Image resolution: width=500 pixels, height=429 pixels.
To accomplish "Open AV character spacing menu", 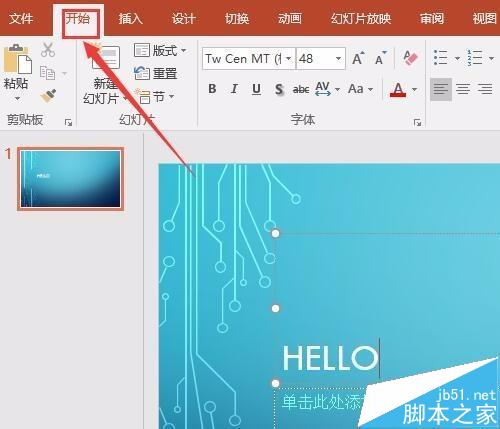I will pos(327,89).
